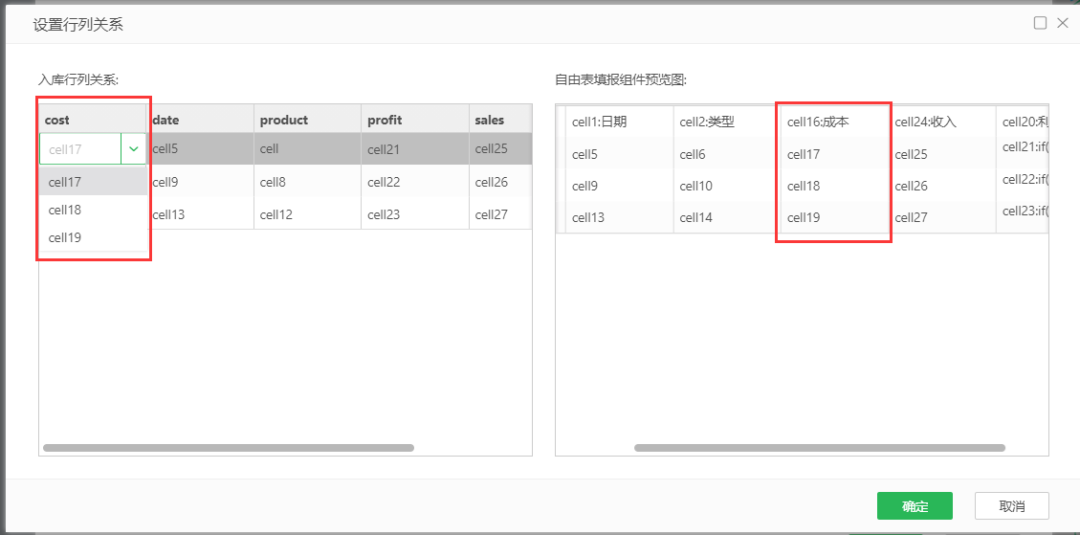Open the cost column dropdown arrow
This screenshot has width=1080, height=535.
click(x=134, y=148)
